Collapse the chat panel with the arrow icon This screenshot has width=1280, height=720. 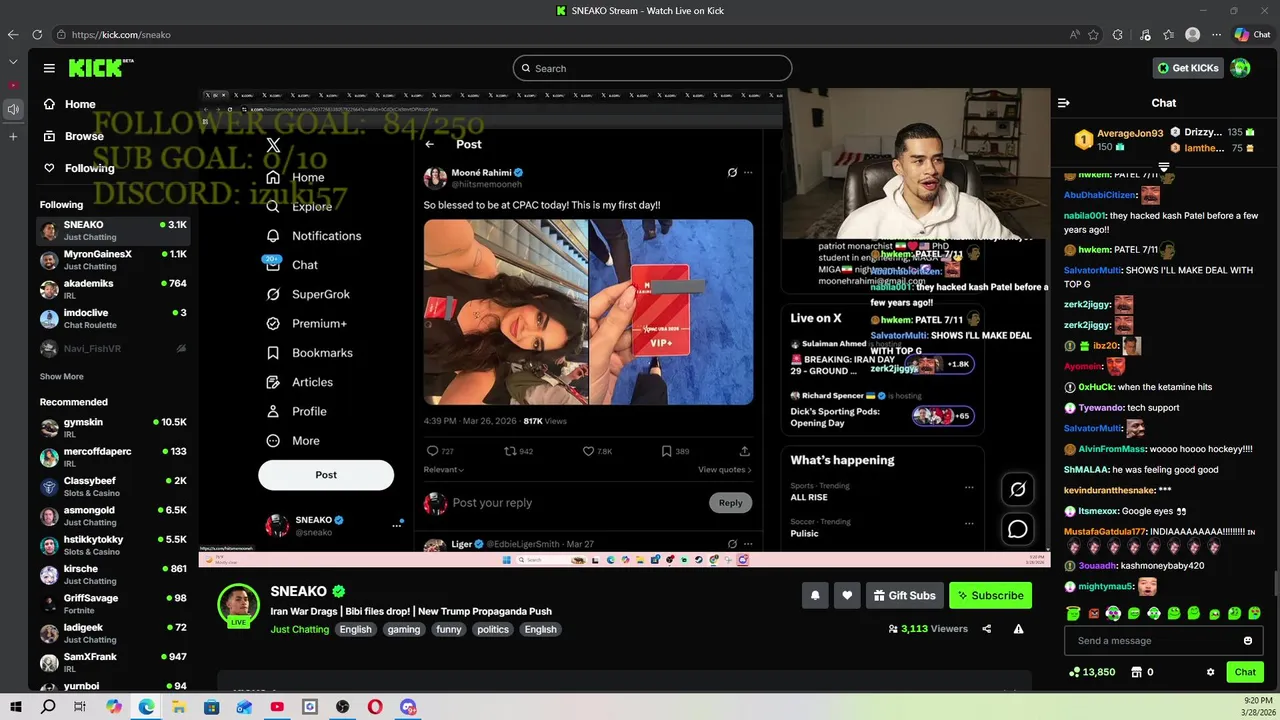pyautogui.click(x=1064, y=103)
